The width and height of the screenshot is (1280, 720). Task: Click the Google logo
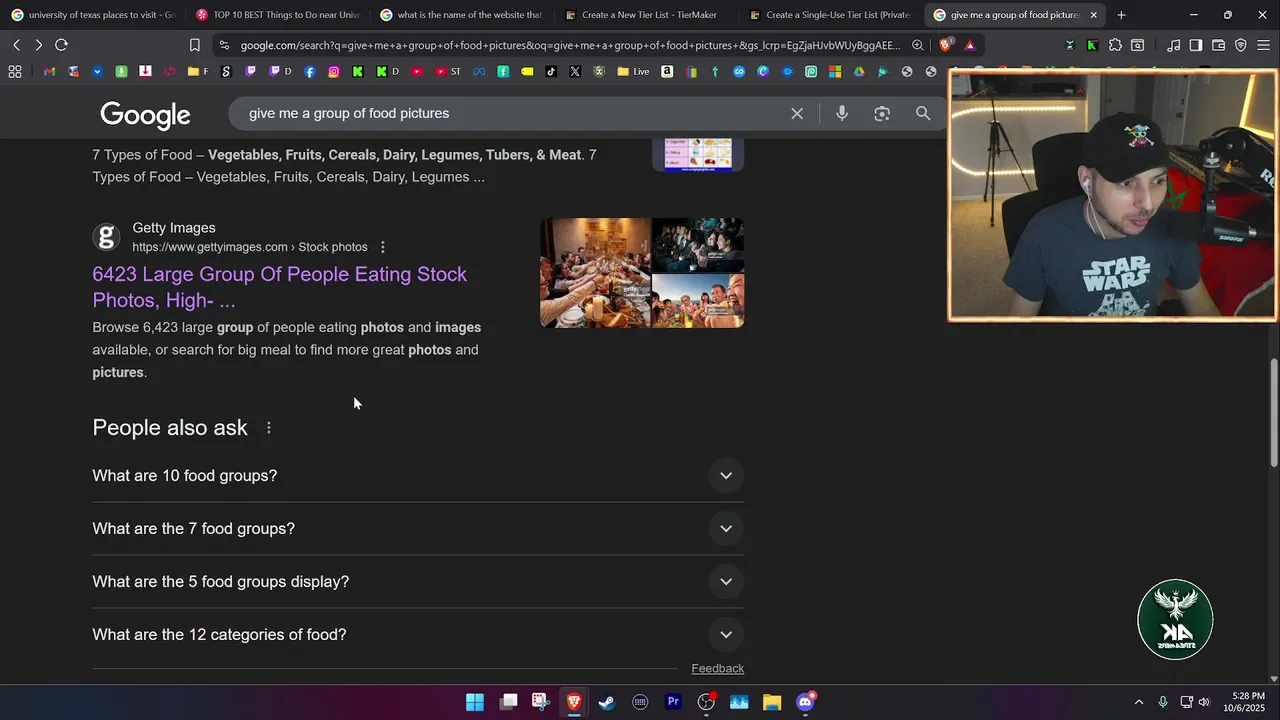tap(145, 115)
